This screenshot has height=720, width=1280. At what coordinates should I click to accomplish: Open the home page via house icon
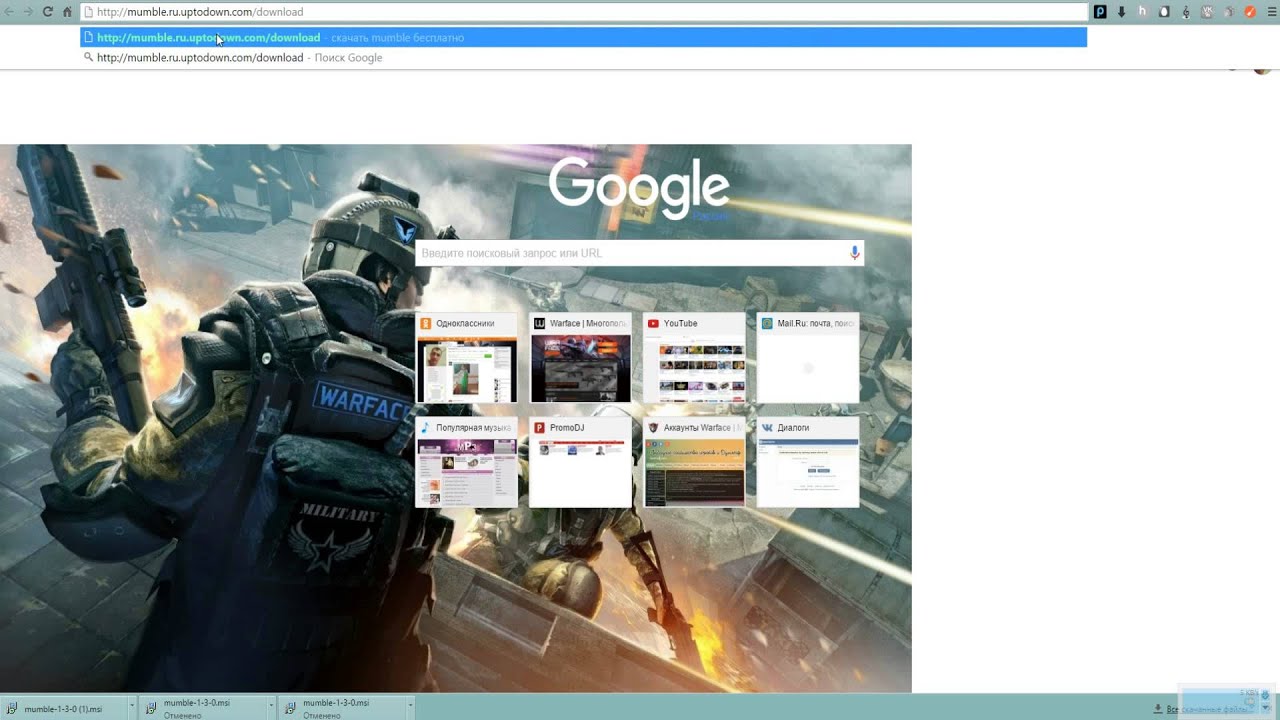[x=67, y=12]
